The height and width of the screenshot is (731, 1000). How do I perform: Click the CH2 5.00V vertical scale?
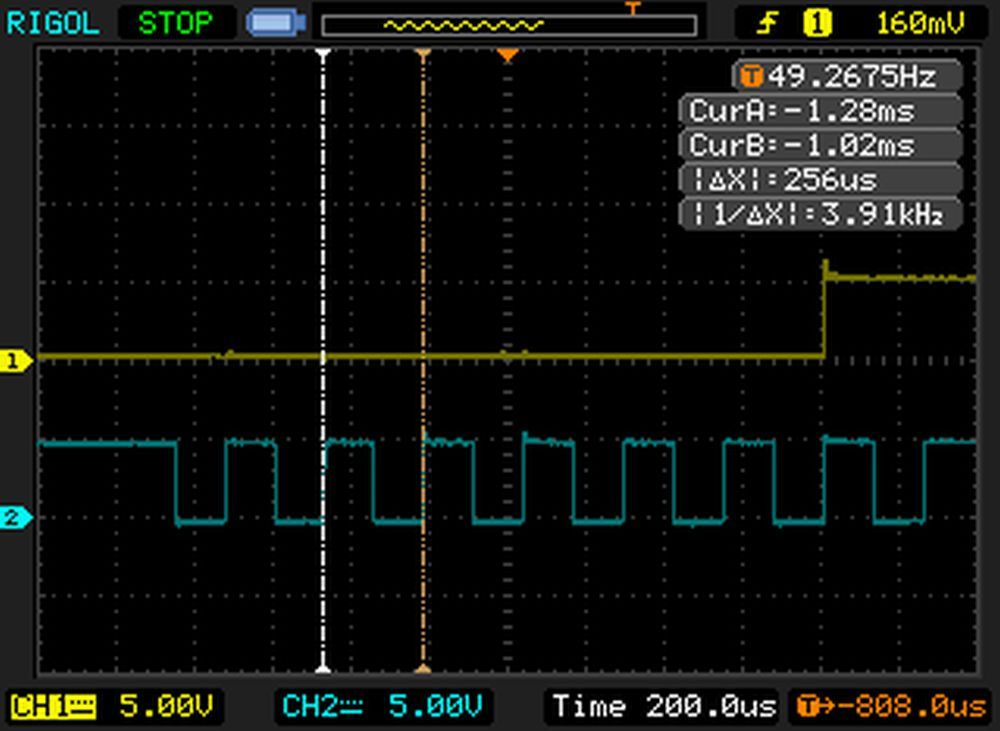point(436,707)
